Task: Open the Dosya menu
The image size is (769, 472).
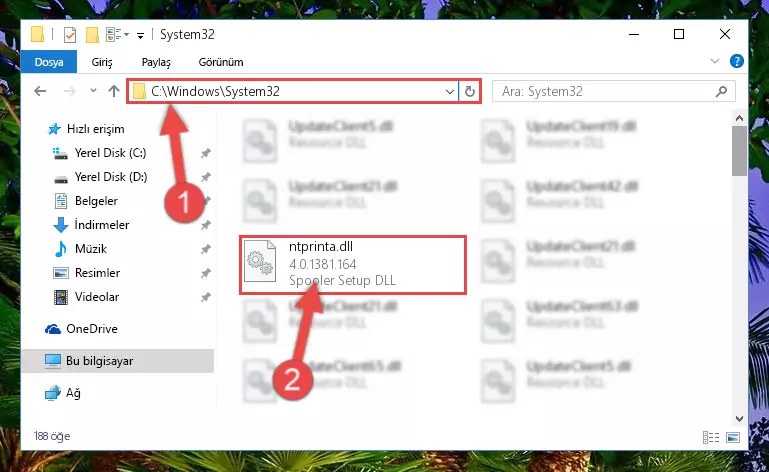Action: [x=49, y=62]
